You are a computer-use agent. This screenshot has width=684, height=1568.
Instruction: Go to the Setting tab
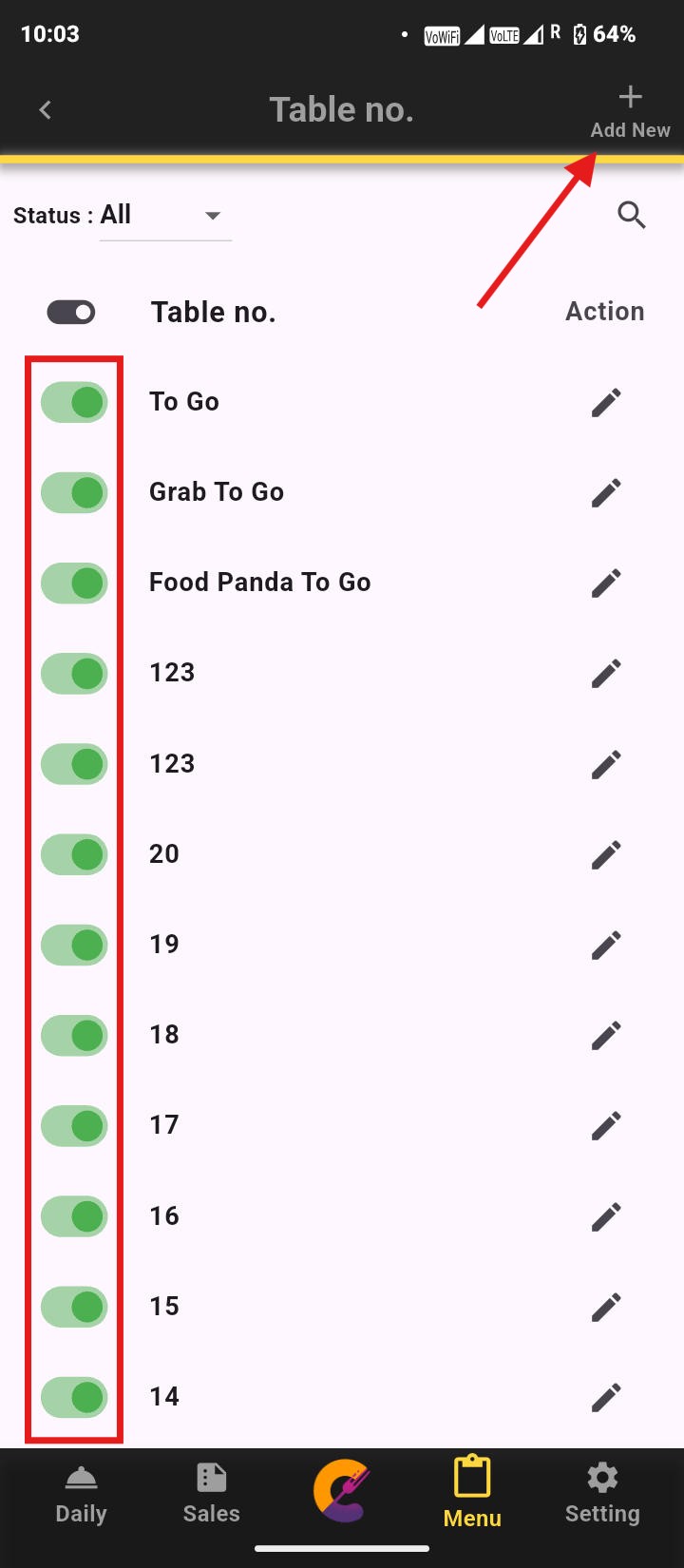click(602, 1494)
